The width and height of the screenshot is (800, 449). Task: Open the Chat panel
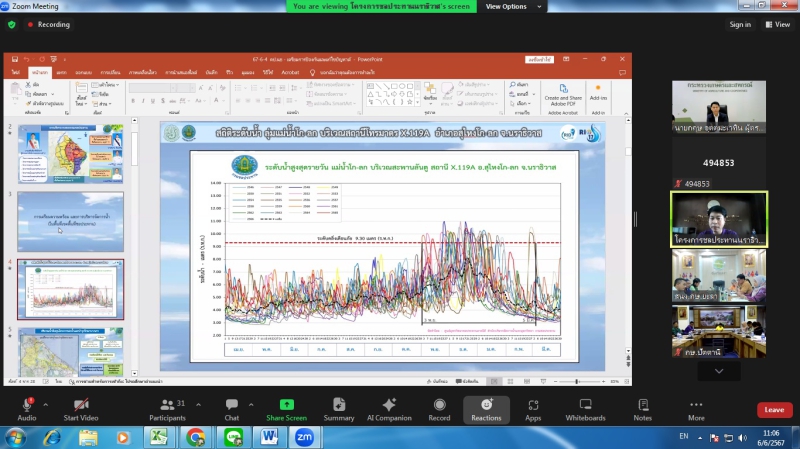(232, 406)
